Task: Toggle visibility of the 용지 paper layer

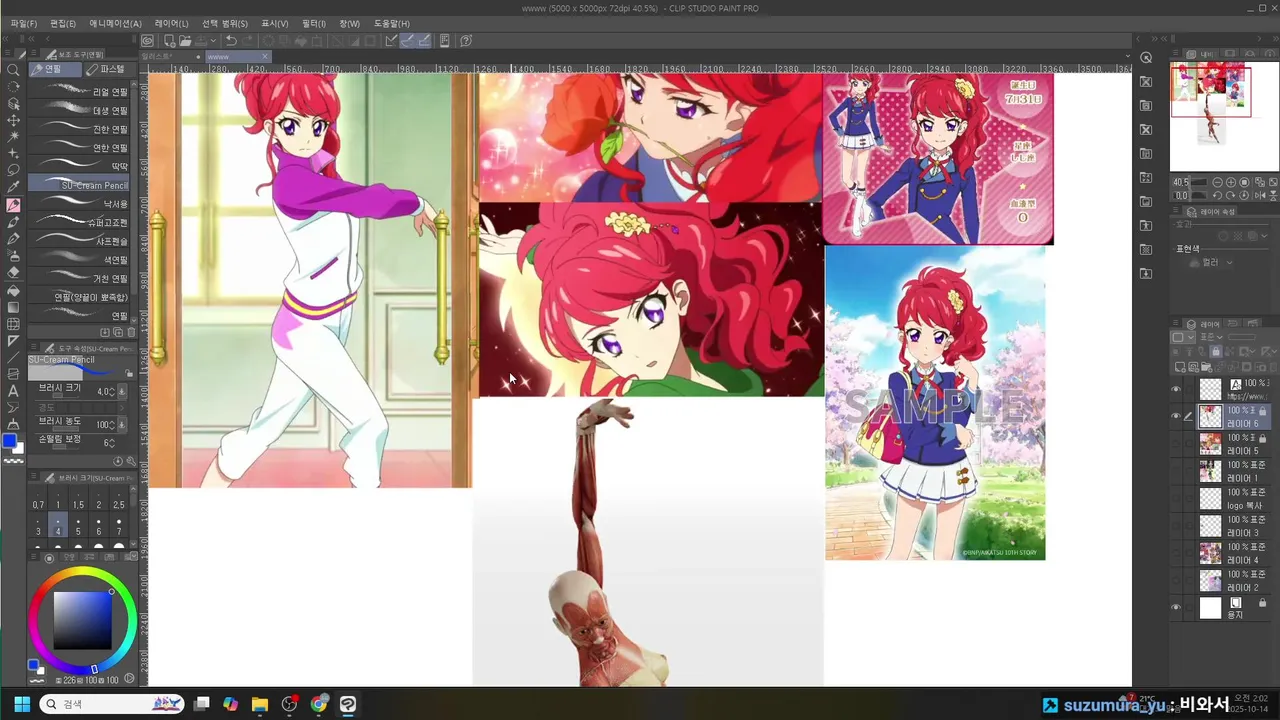Action: [1176, 607]
